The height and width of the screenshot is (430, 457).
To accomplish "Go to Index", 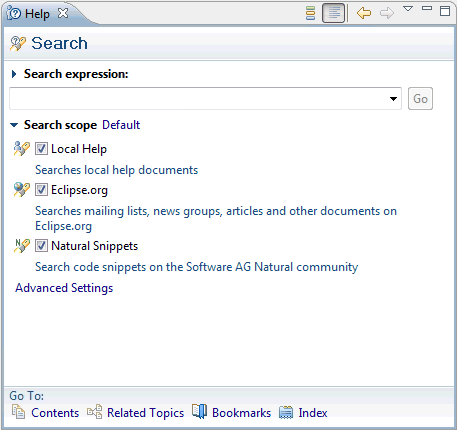I will tap(313, 413).
